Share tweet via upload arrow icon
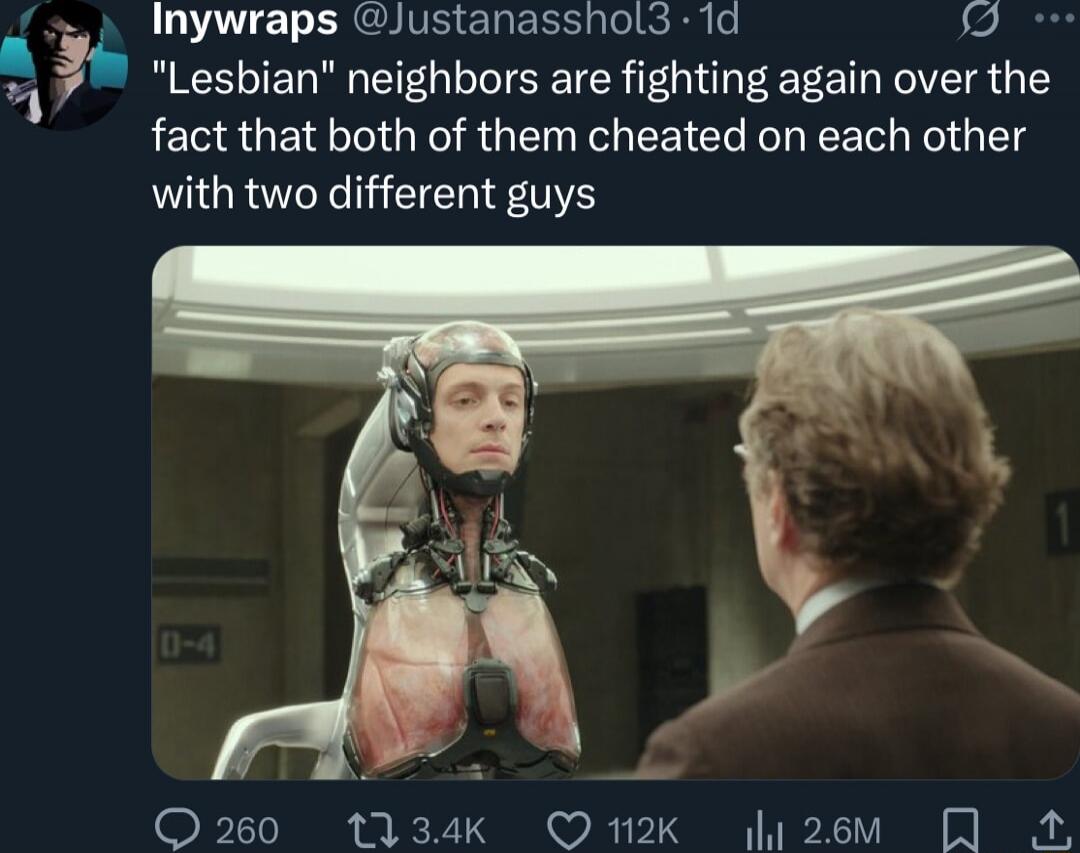 pos(1051,830)
